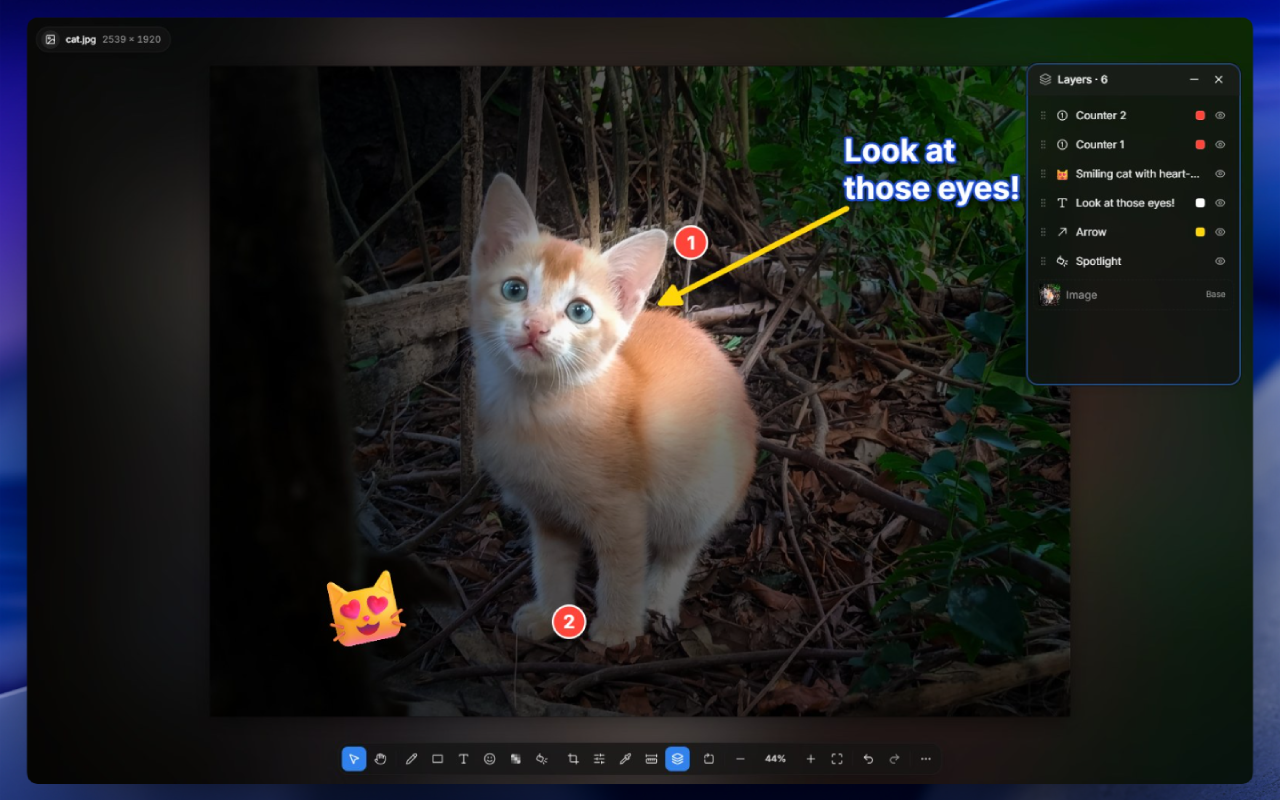Collapse the Layers panel
The height and width of the screenshot is (800, 1280).
coord(1194,79)
